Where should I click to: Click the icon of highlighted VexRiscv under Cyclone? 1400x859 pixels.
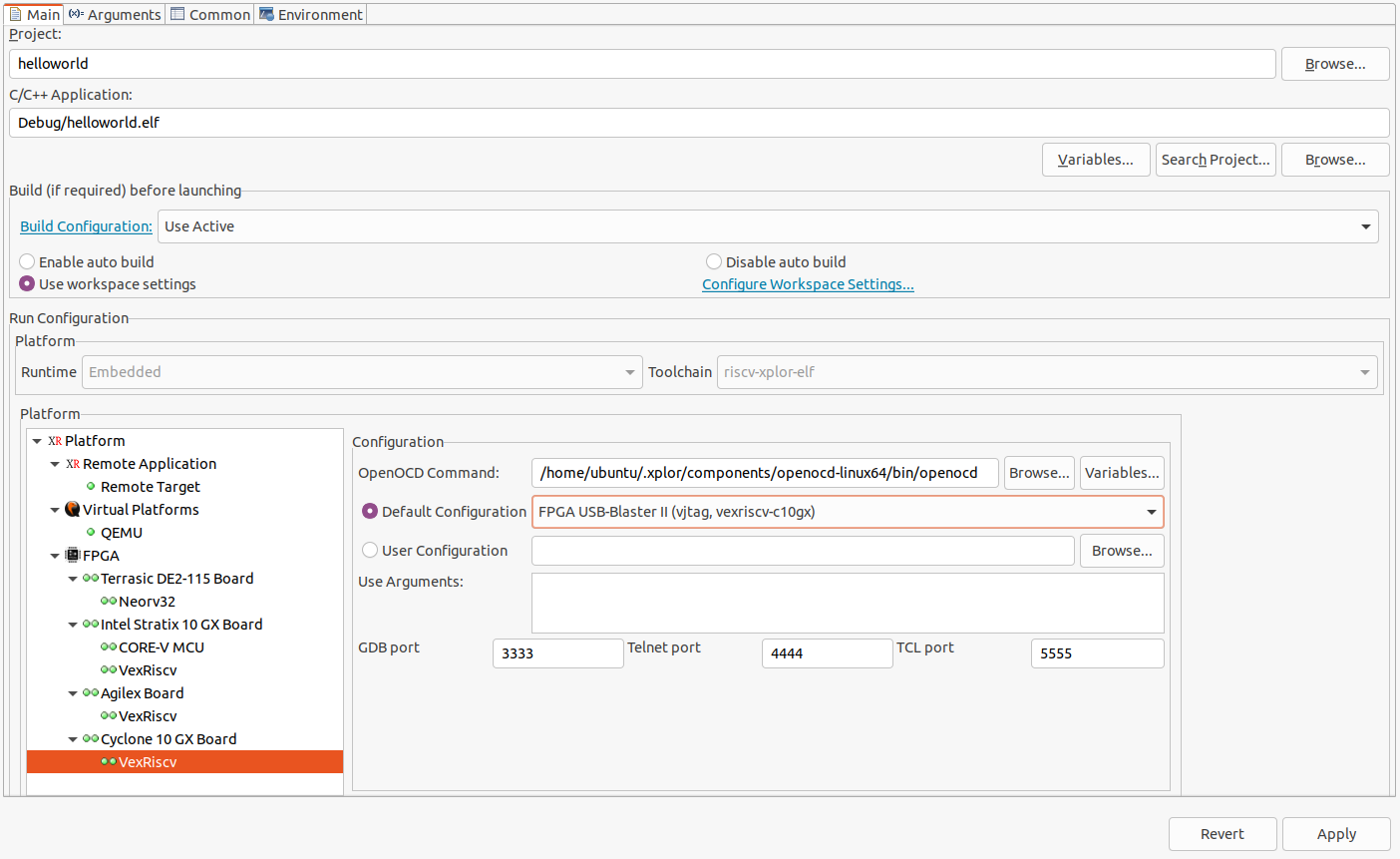pyautogui.click(x=109, y=762)
